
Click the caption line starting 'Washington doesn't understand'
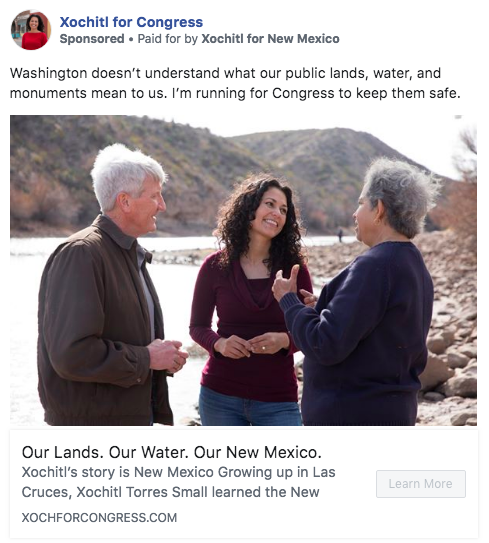(x=225, y=73)
